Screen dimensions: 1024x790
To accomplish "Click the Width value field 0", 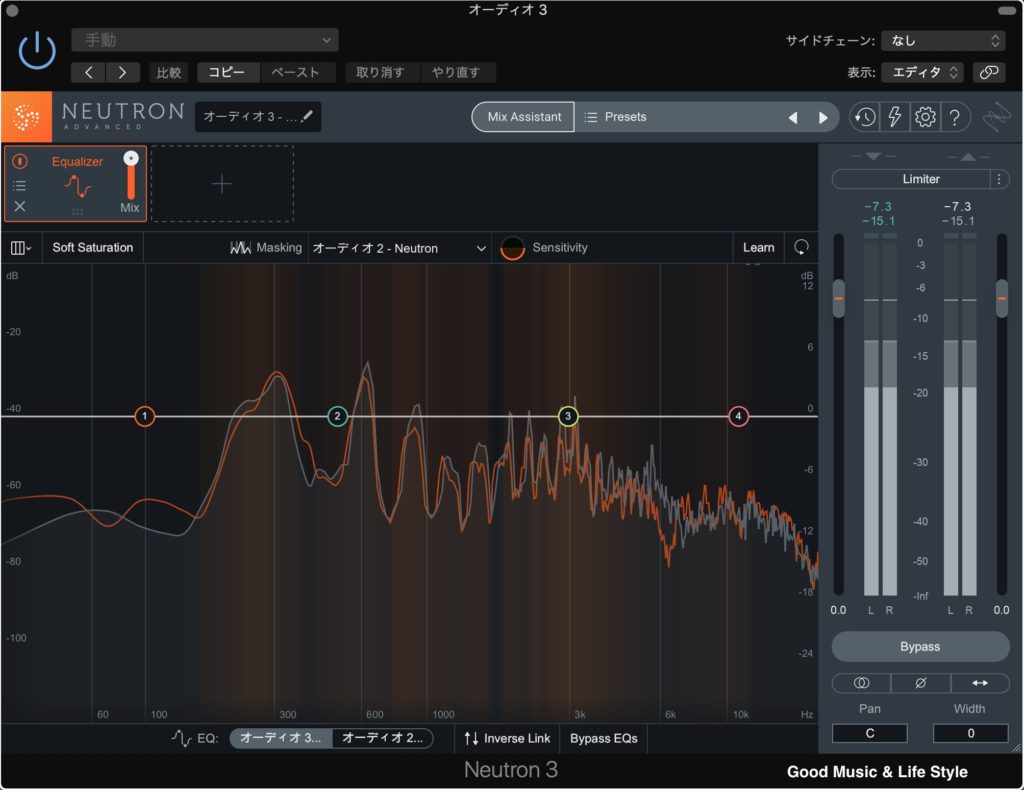I will pos(970,733).
